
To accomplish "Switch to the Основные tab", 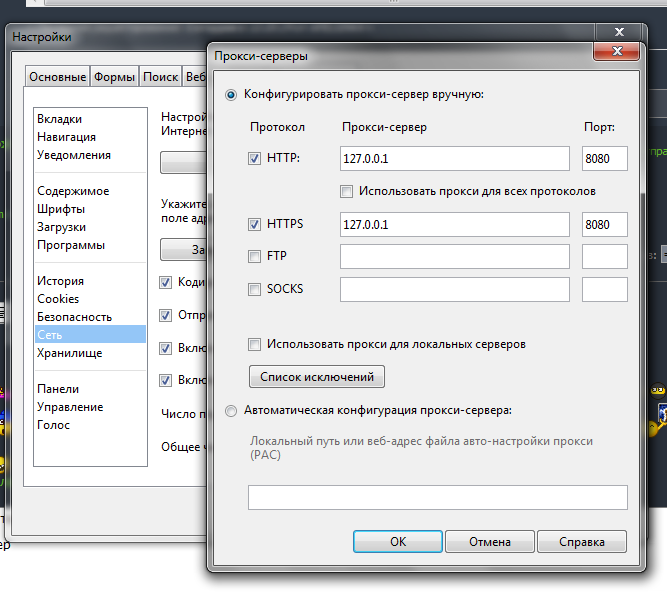I will click(x=57, y=77).
